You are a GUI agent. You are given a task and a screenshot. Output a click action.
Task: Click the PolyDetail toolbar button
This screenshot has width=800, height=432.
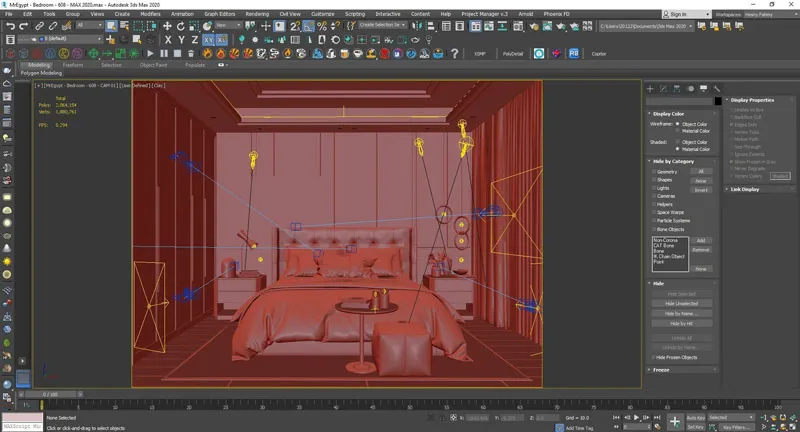pos(512,53)
